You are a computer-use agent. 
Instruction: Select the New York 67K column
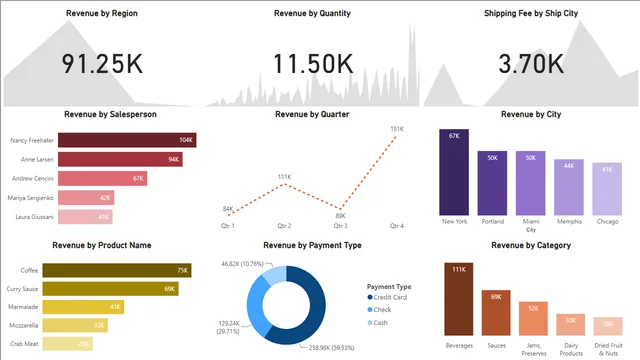pos(454,172)
